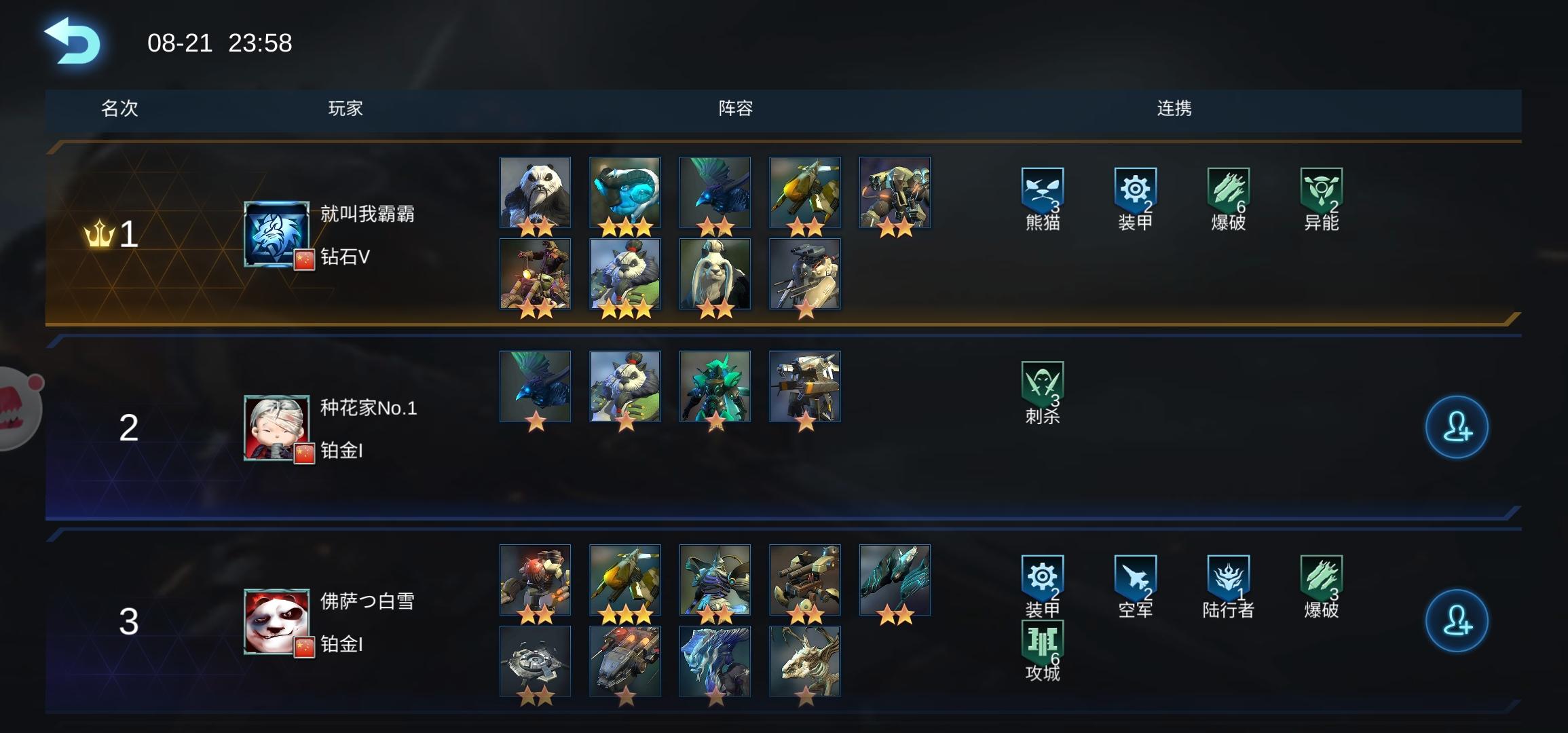The image size is (1568, 733).
Task: Open avatar of 就叫我霸霸
Action: click(x=276, y=234)
